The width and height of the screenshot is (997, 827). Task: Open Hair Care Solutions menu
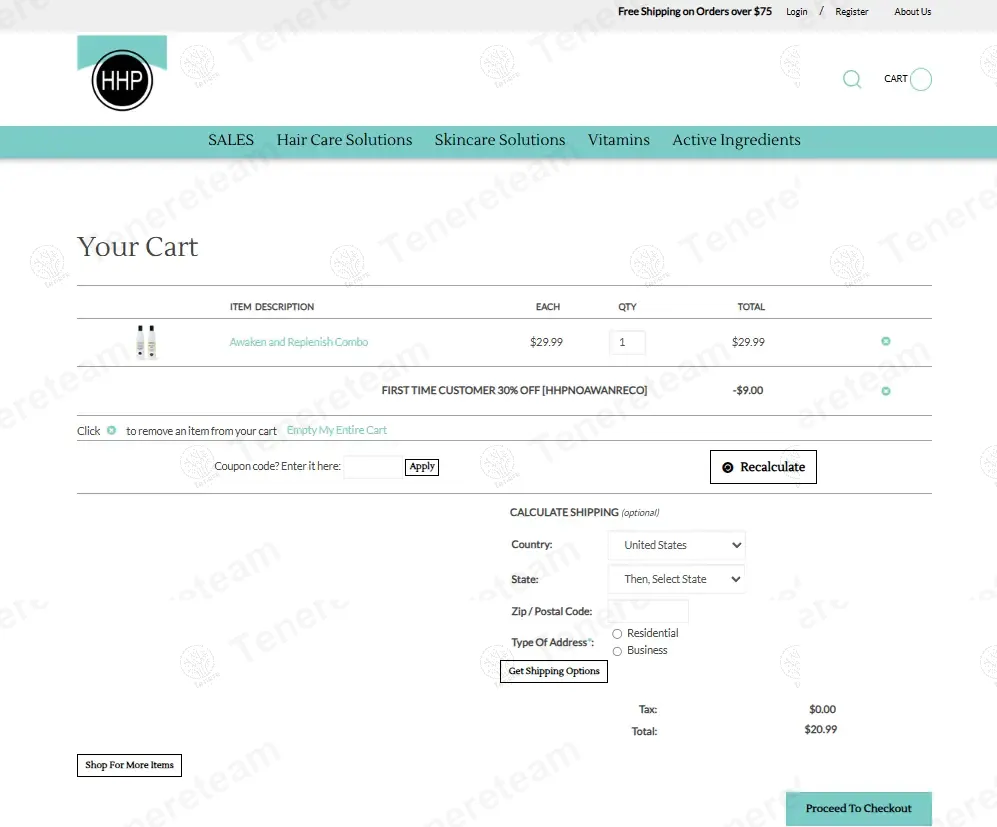coord(344,140)
